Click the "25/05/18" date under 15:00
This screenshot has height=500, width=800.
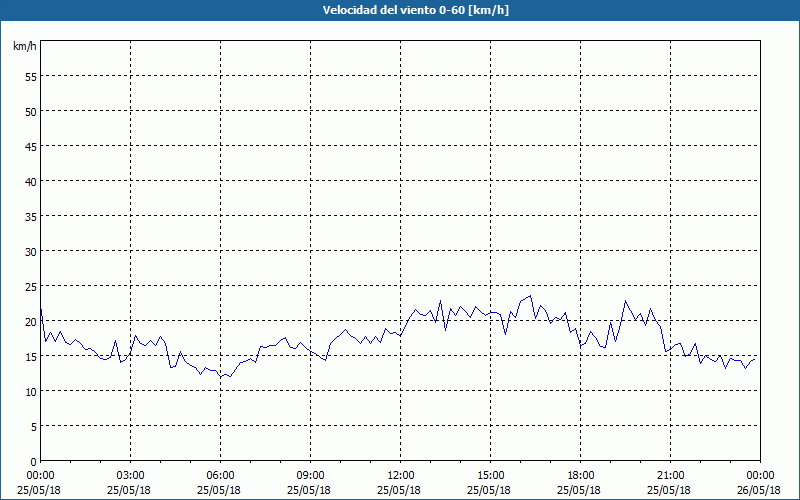pos(489,490)
